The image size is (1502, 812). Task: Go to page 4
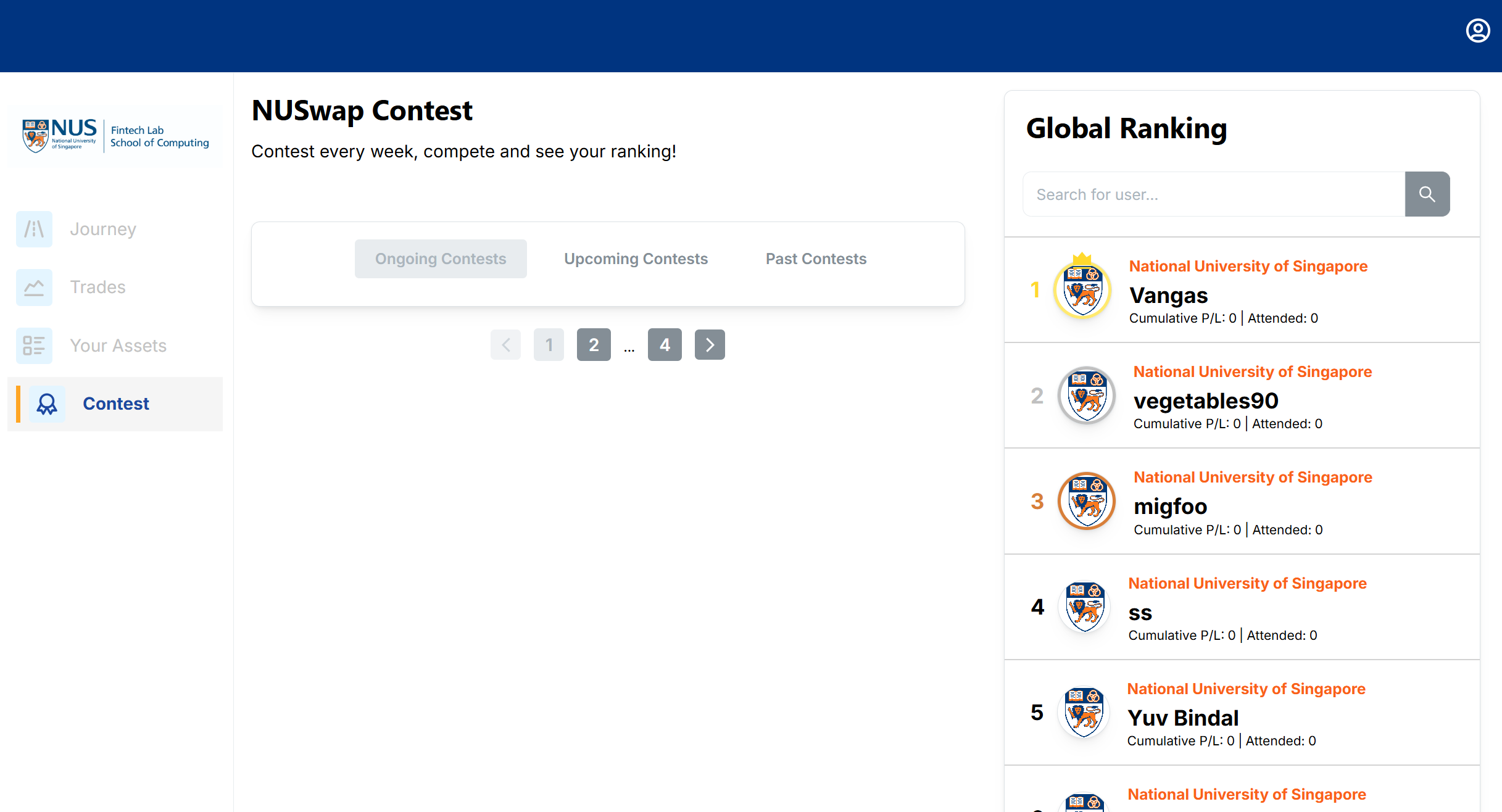(665, 344)
